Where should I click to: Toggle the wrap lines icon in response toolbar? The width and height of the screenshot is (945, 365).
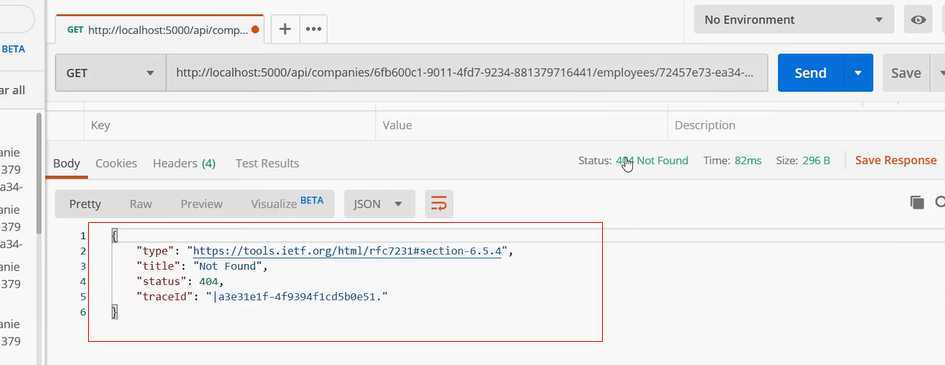(x=439, y=204)
